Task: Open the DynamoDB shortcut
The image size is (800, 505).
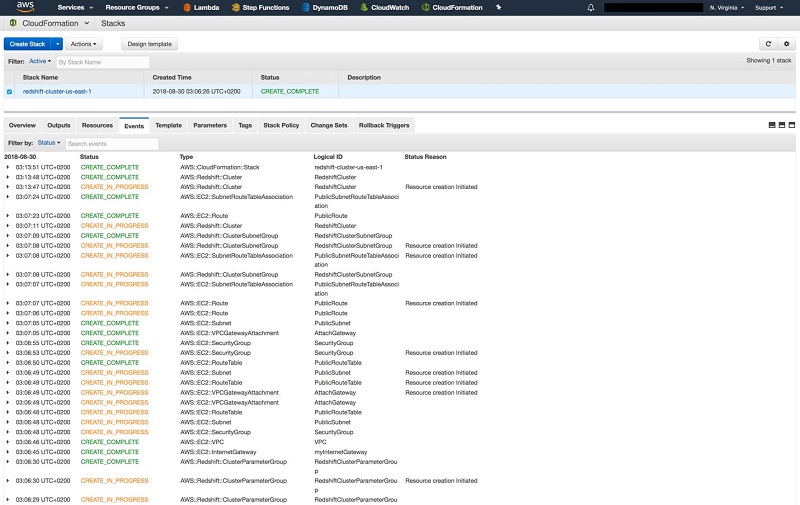Action: [x=325, y=8]
